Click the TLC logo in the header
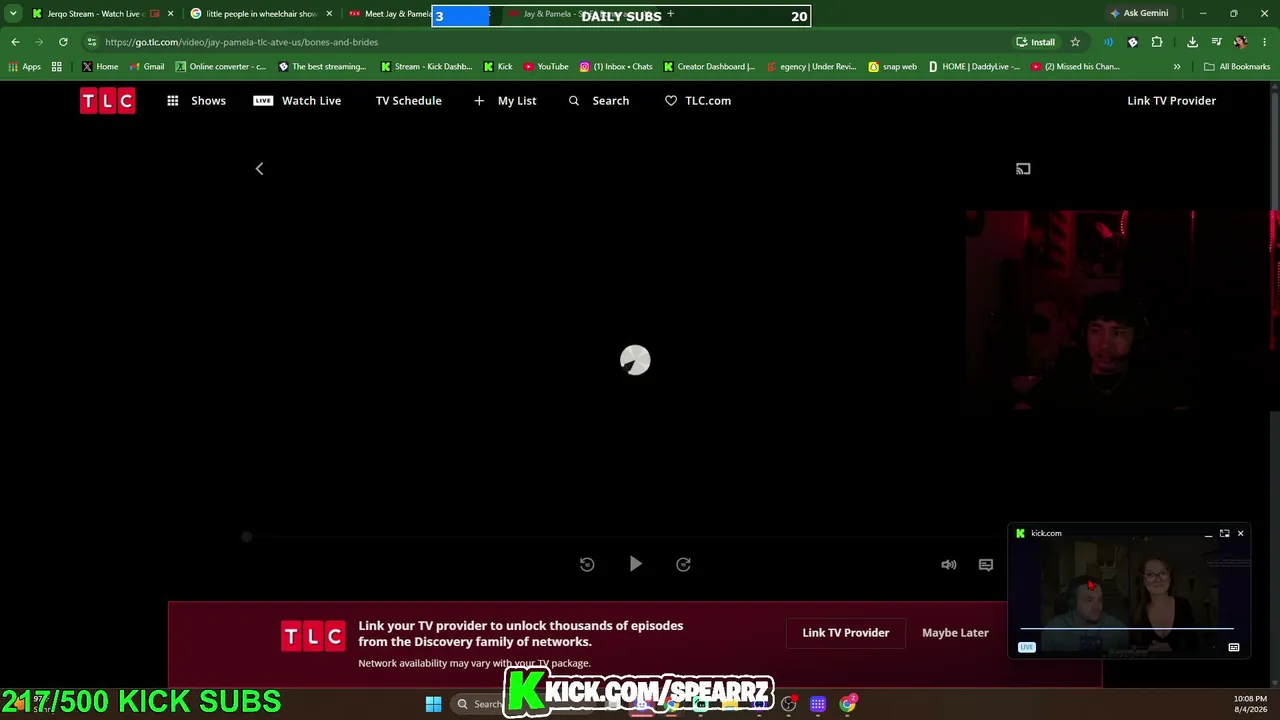The height and width of the screenshot is (720, 1280). pyautogui.click(x=107, y=101)
